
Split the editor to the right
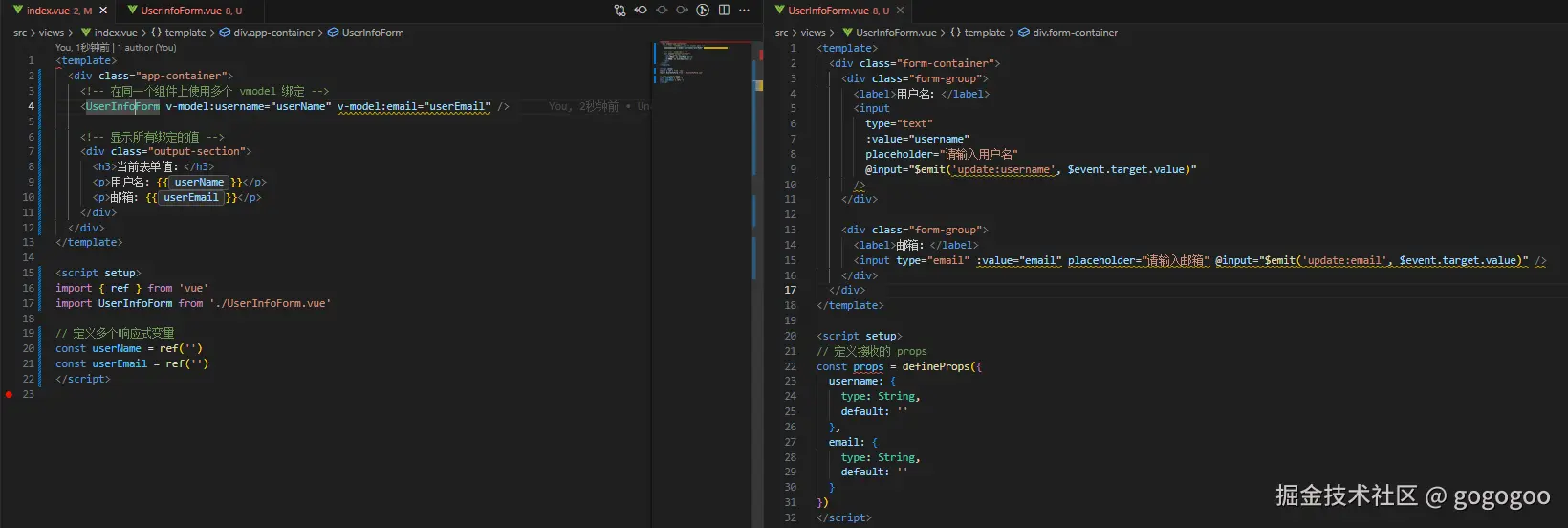point(724,11)
